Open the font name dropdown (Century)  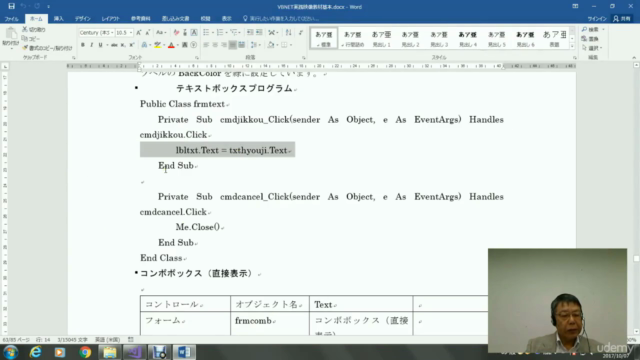(112, 33)
